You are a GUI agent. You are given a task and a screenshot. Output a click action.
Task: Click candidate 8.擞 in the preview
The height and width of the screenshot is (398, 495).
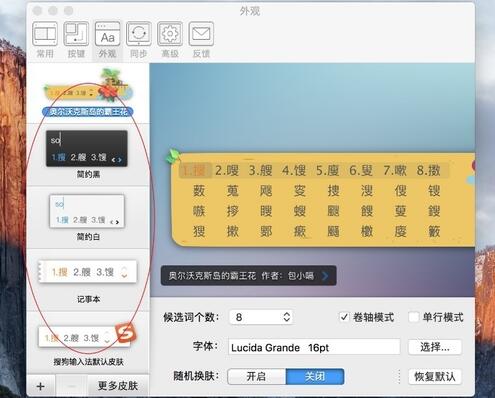(x=429, y=170)
